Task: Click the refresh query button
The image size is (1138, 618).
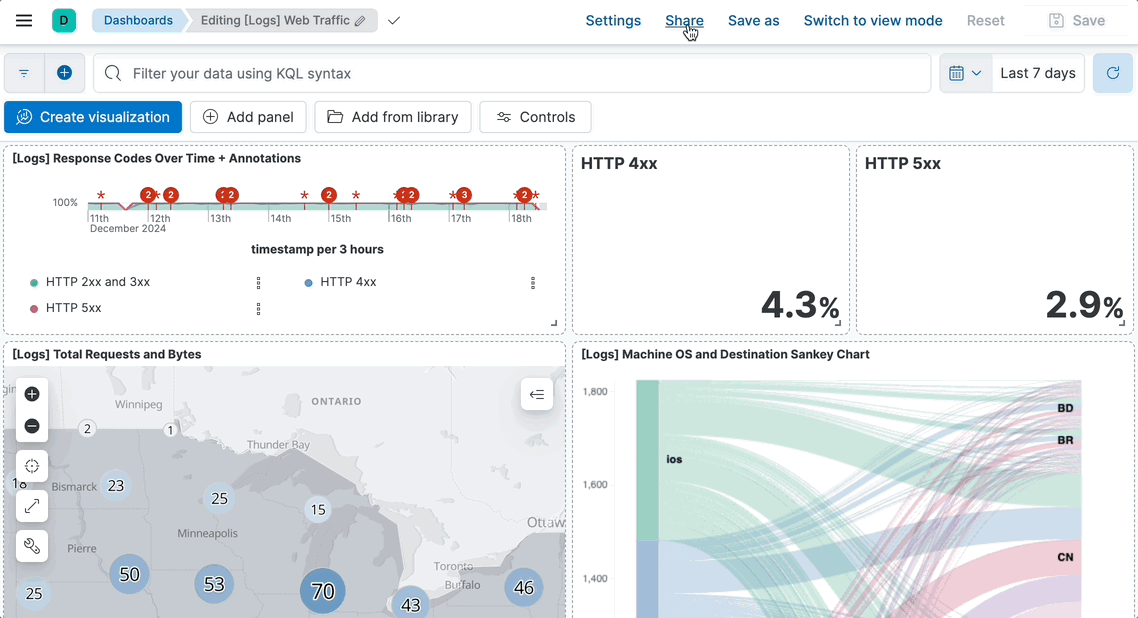Action: coord(1113,73)
